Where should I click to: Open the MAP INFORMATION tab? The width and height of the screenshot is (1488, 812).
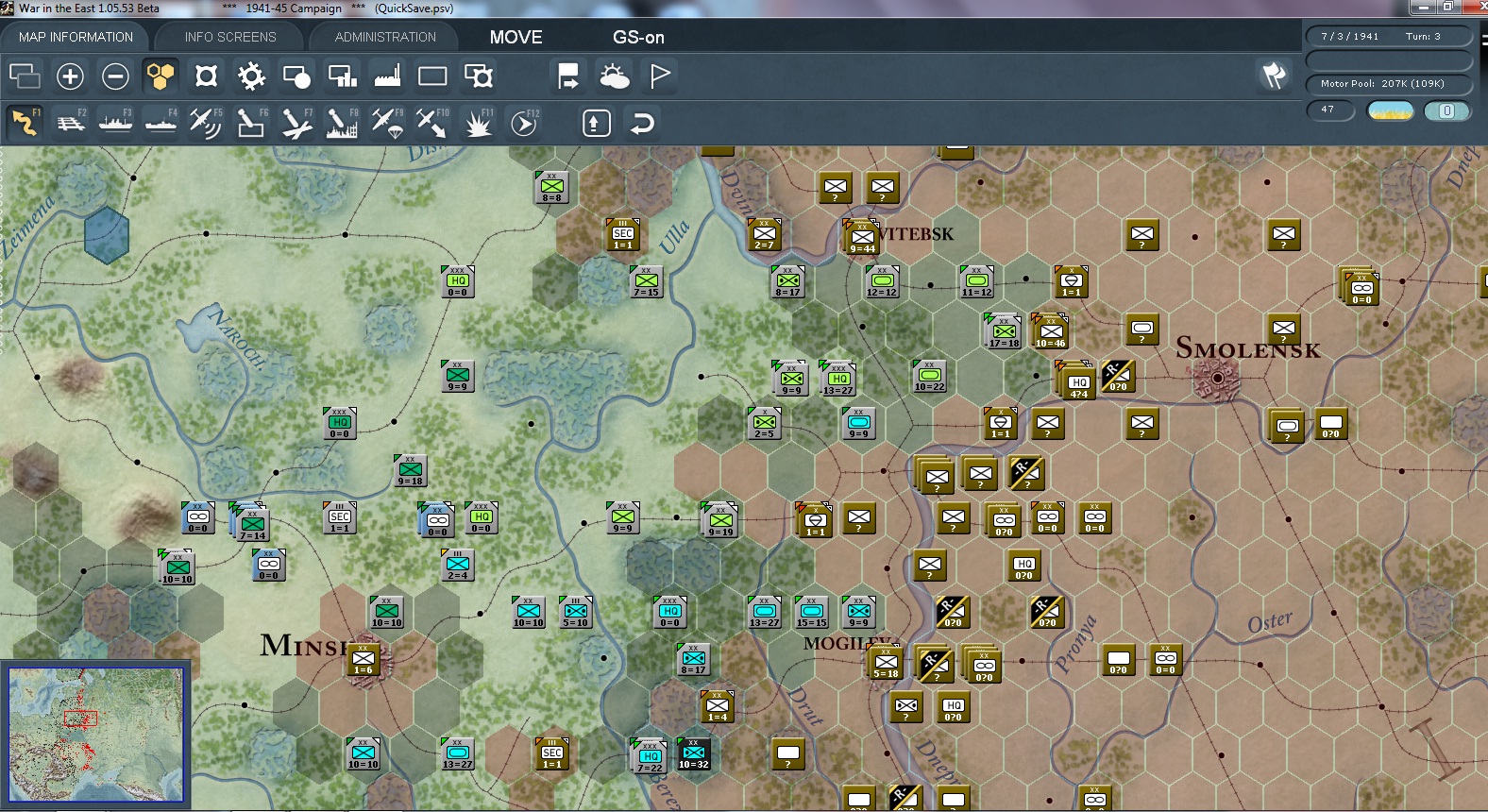[x=76, y=37]
